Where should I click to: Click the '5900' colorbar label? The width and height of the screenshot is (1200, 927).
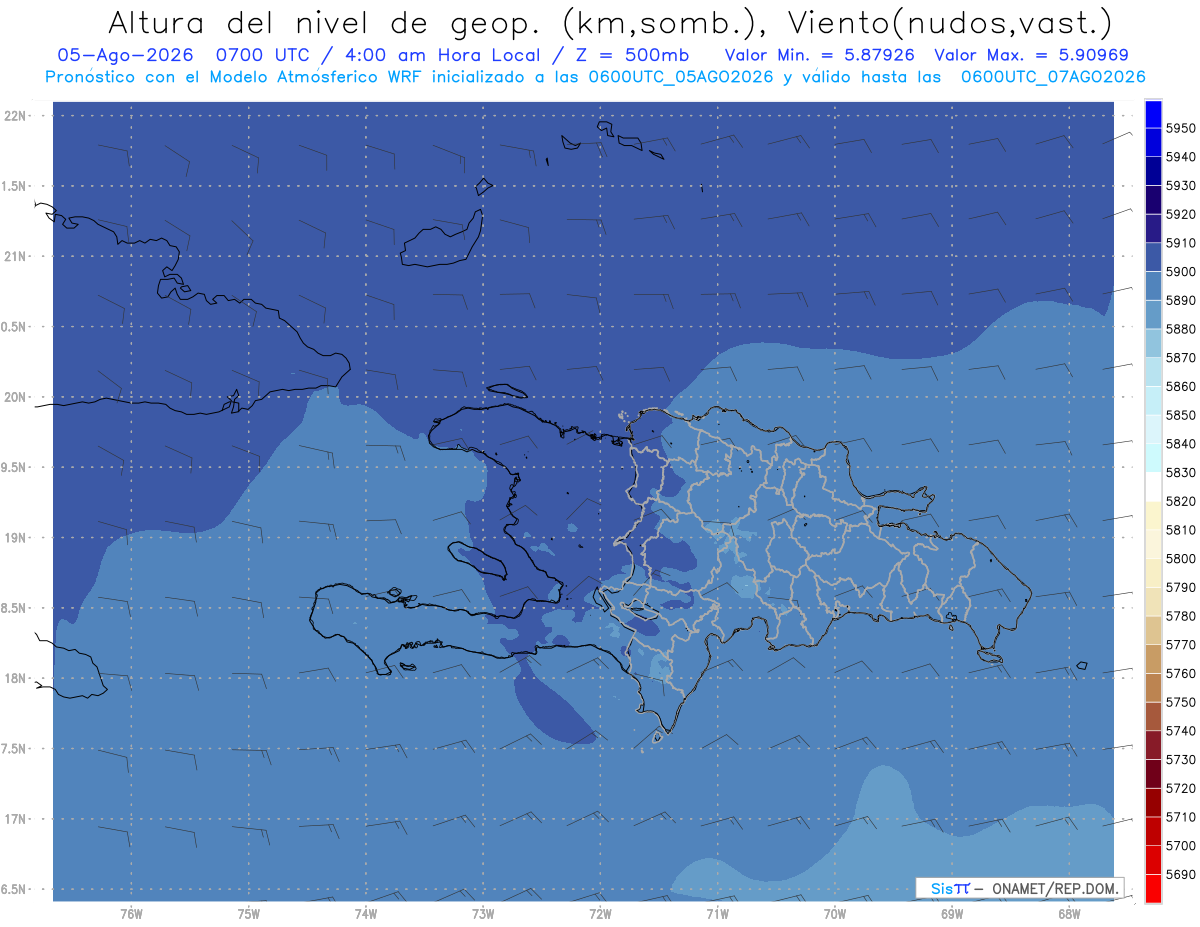point(1181,272)
